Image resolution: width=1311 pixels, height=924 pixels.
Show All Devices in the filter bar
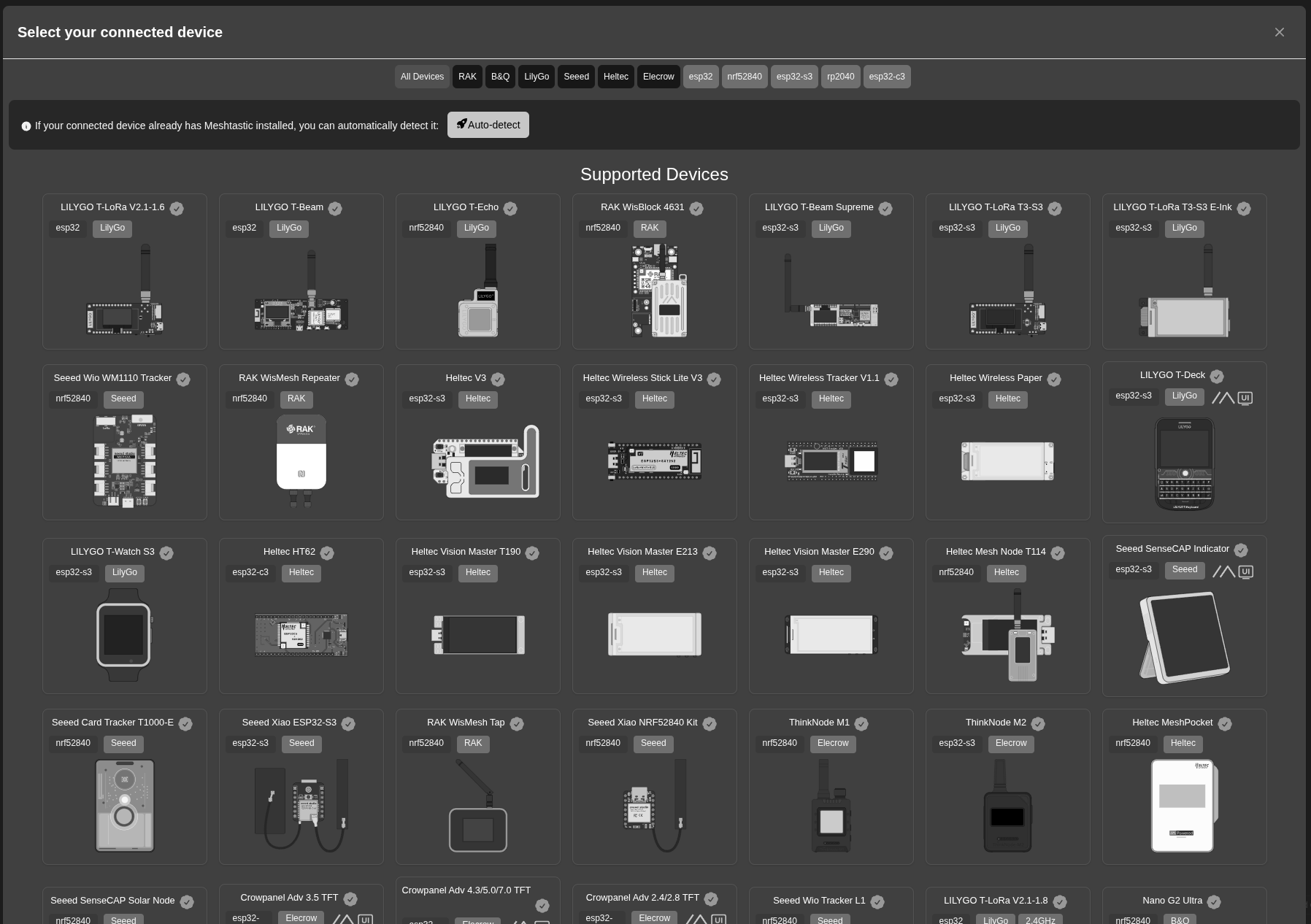pyautogui.click(x=422, y=77)
